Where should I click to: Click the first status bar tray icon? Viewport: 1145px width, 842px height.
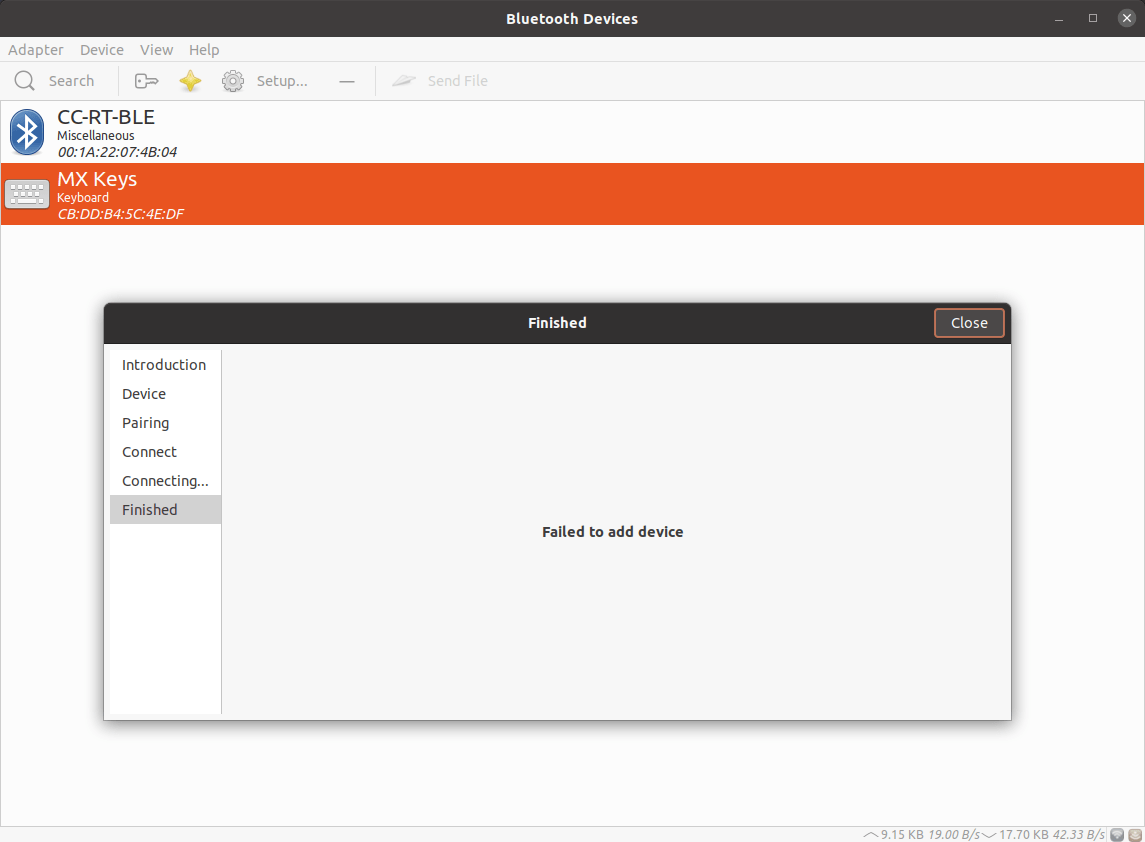tap(1117, 835)
